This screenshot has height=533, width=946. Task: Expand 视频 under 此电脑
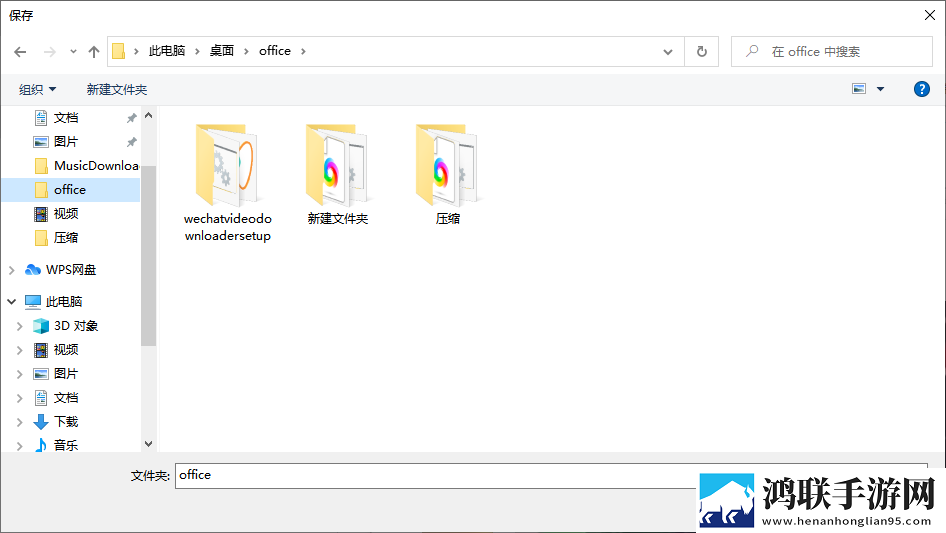(x=19, y=350)
